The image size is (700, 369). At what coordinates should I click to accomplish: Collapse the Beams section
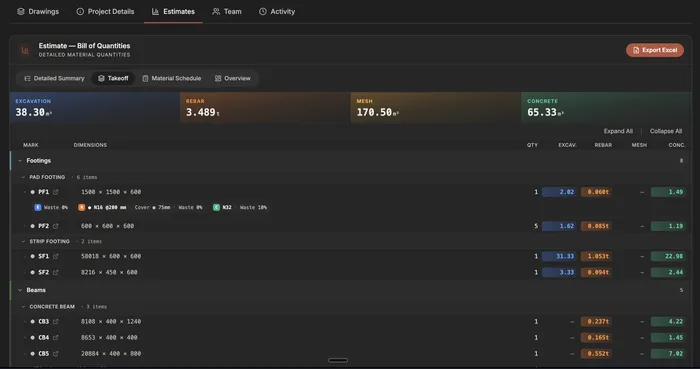[x=20, y=290]
